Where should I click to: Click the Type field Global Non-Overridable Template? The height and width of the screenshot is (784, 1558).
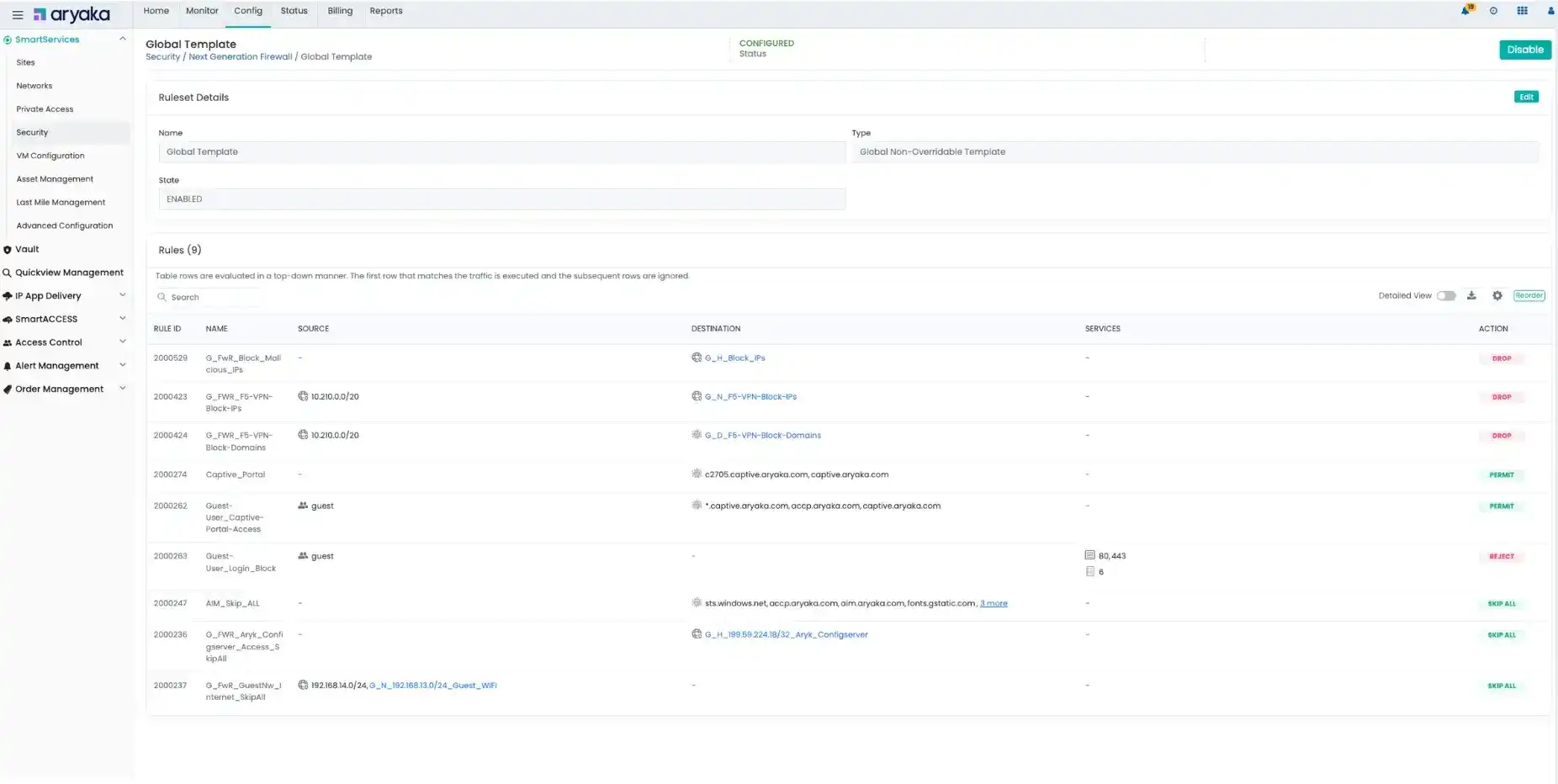[x=1195, y=152]
